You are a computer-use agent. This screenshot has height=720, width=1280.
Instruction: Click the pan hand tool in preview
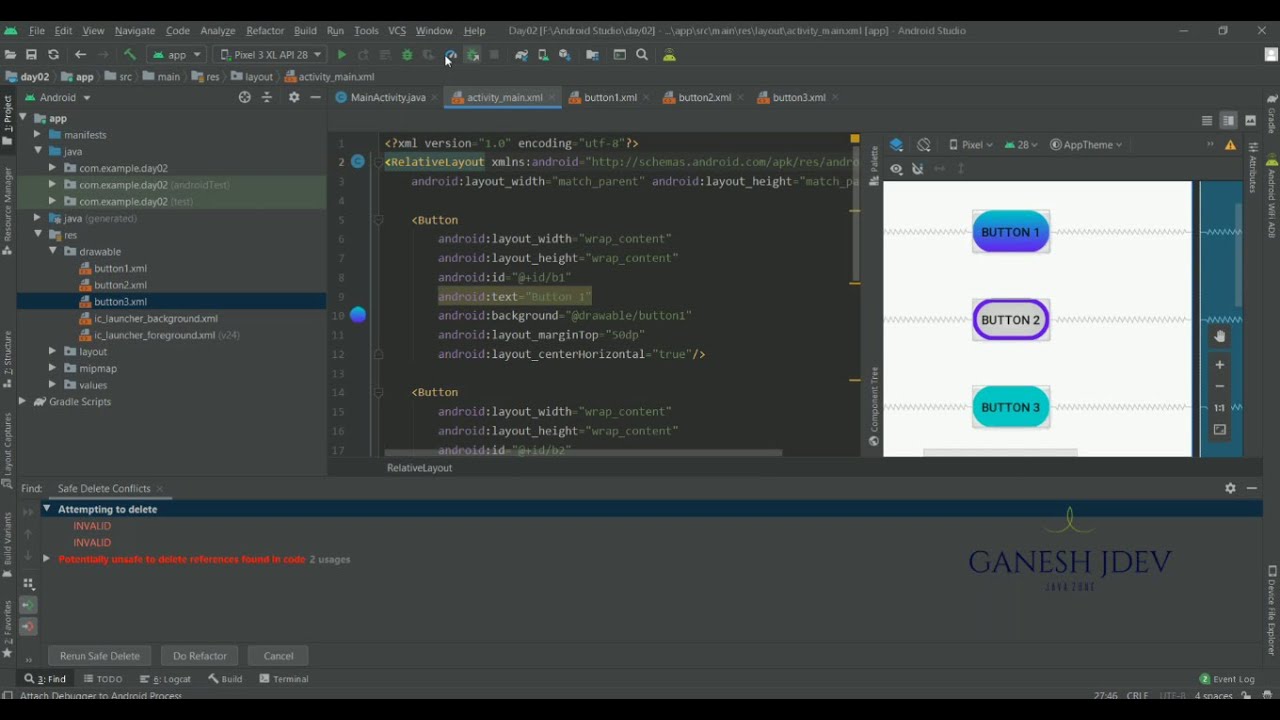1220,337
